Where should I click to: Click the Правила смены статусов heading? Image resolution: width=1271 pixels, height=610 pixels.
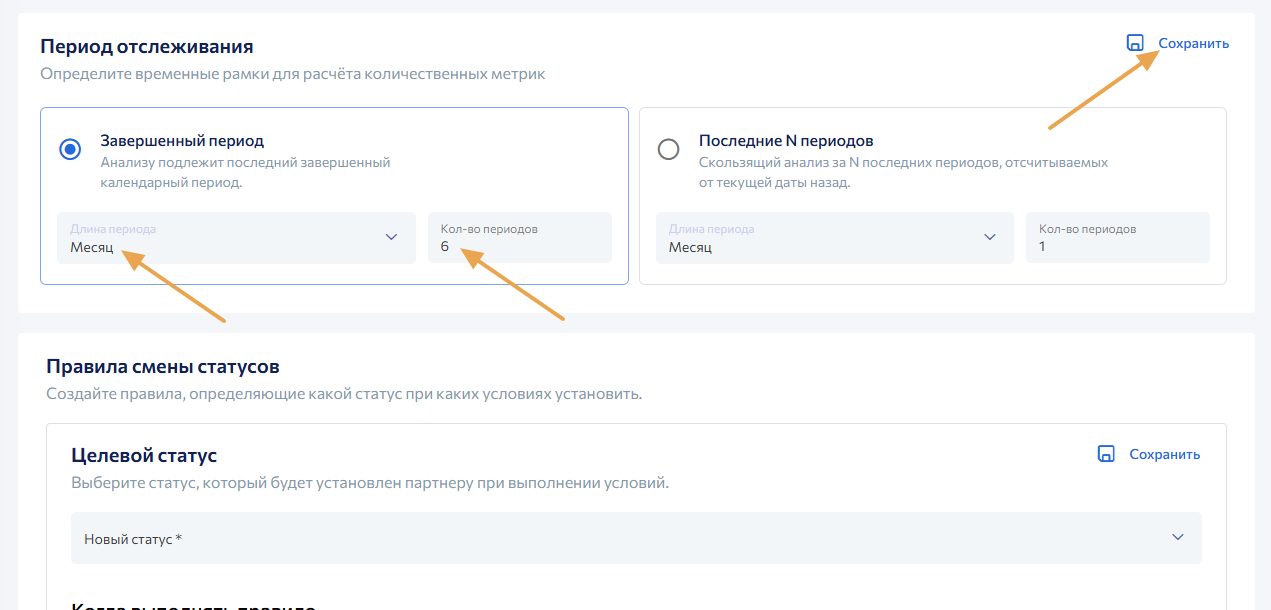coord(162,367)
